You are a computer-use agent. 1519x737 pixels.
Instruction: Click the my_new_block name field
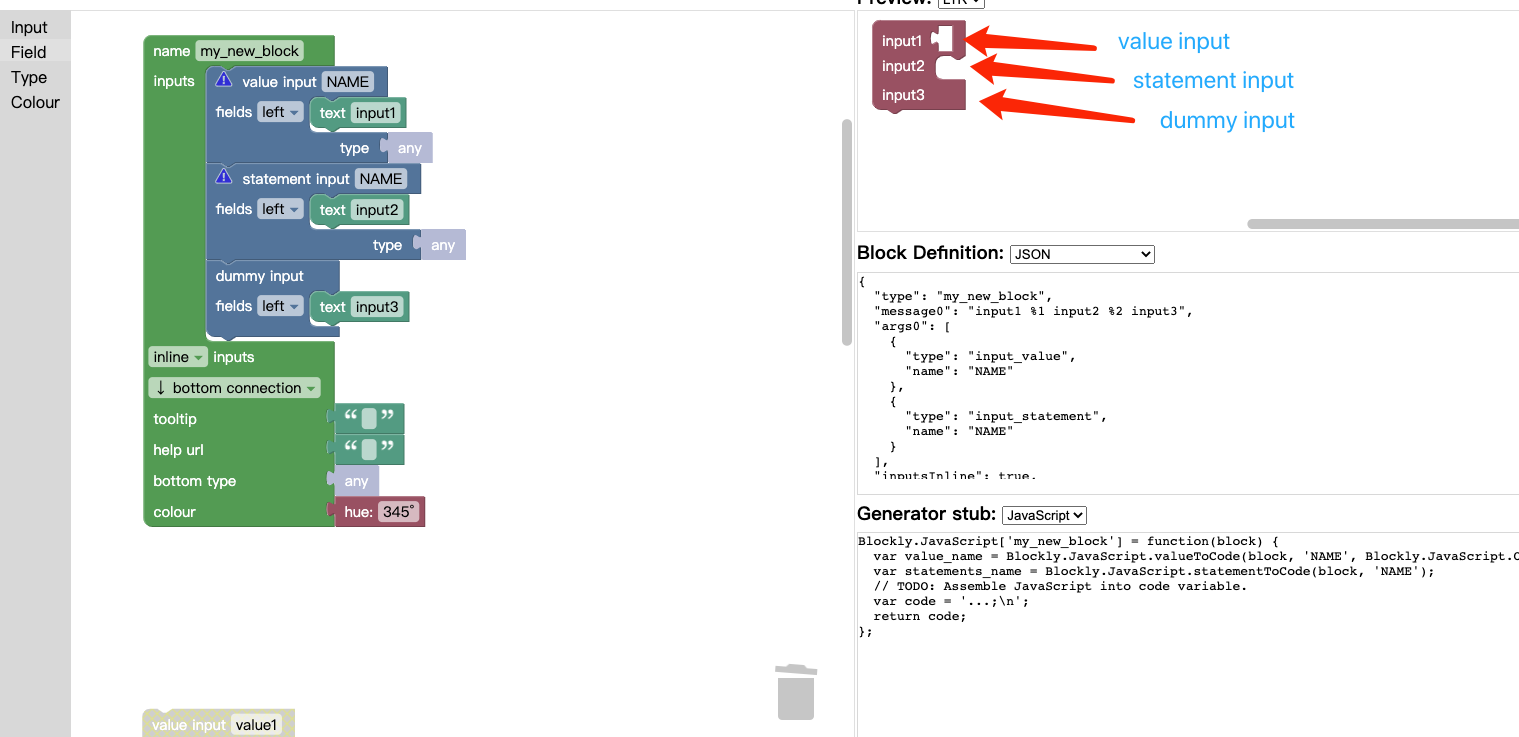click(x=249, y=50)
